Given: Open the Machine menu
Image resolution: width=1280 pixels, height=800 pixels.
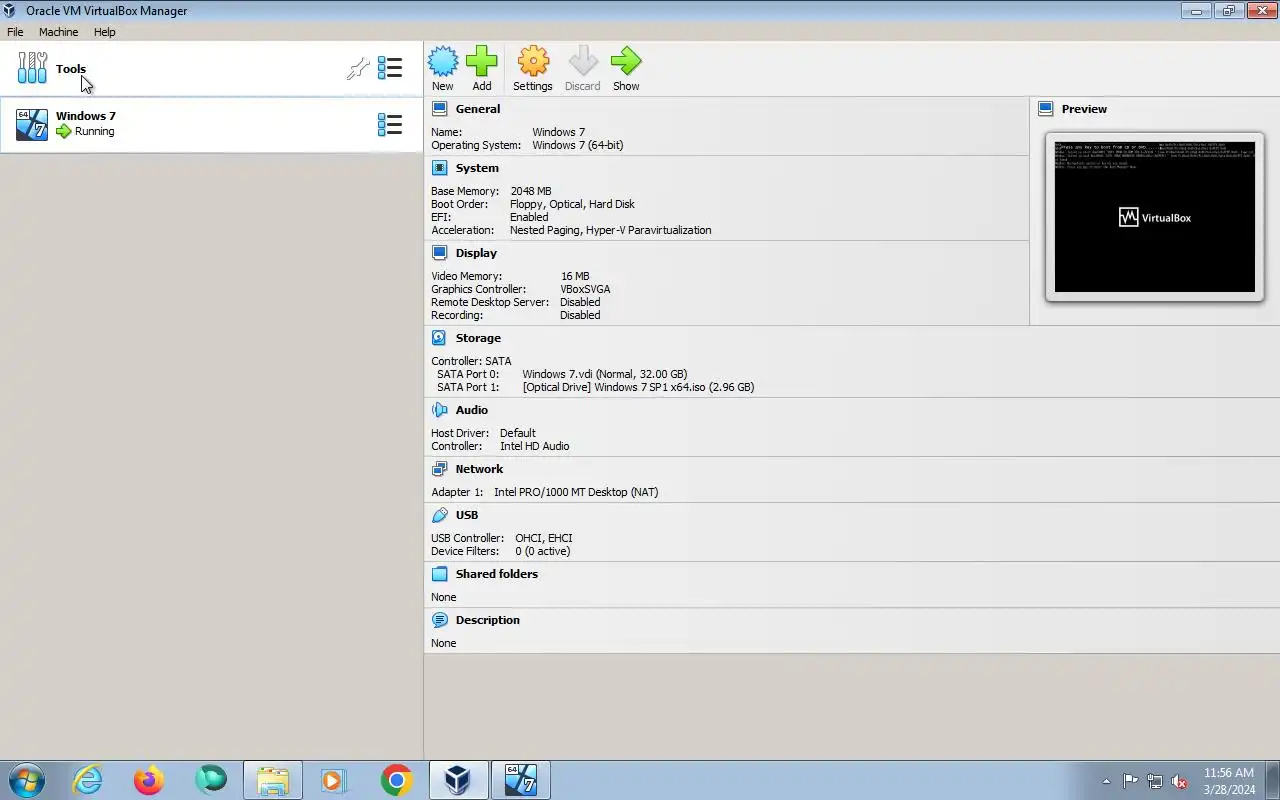Looking at the screenshot, I should pyautogui.click(x=58, y=32).
